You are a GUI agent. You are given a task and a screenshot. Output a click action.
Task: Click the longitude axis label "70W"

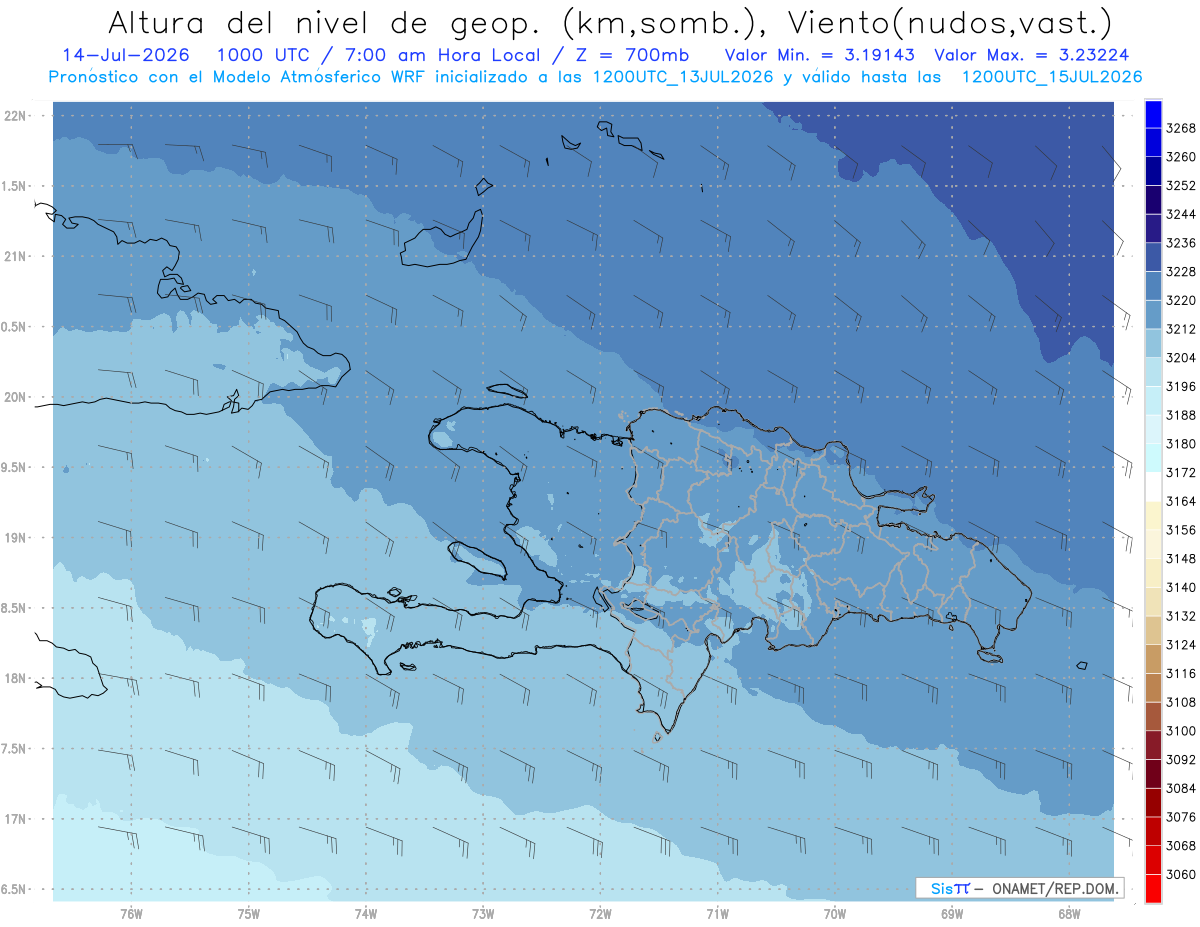(x=834, y=913)
